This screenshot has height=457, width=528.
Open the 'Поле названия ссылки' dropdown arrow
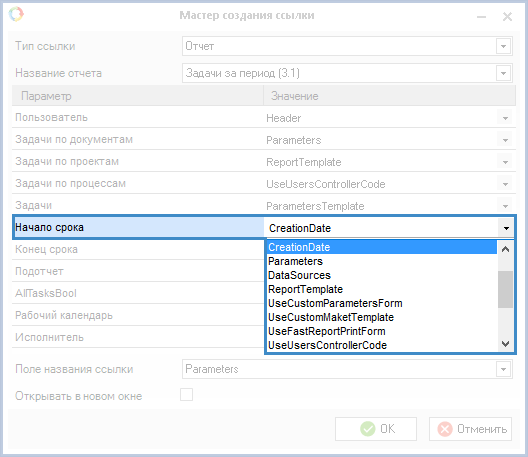click(503, 369)
